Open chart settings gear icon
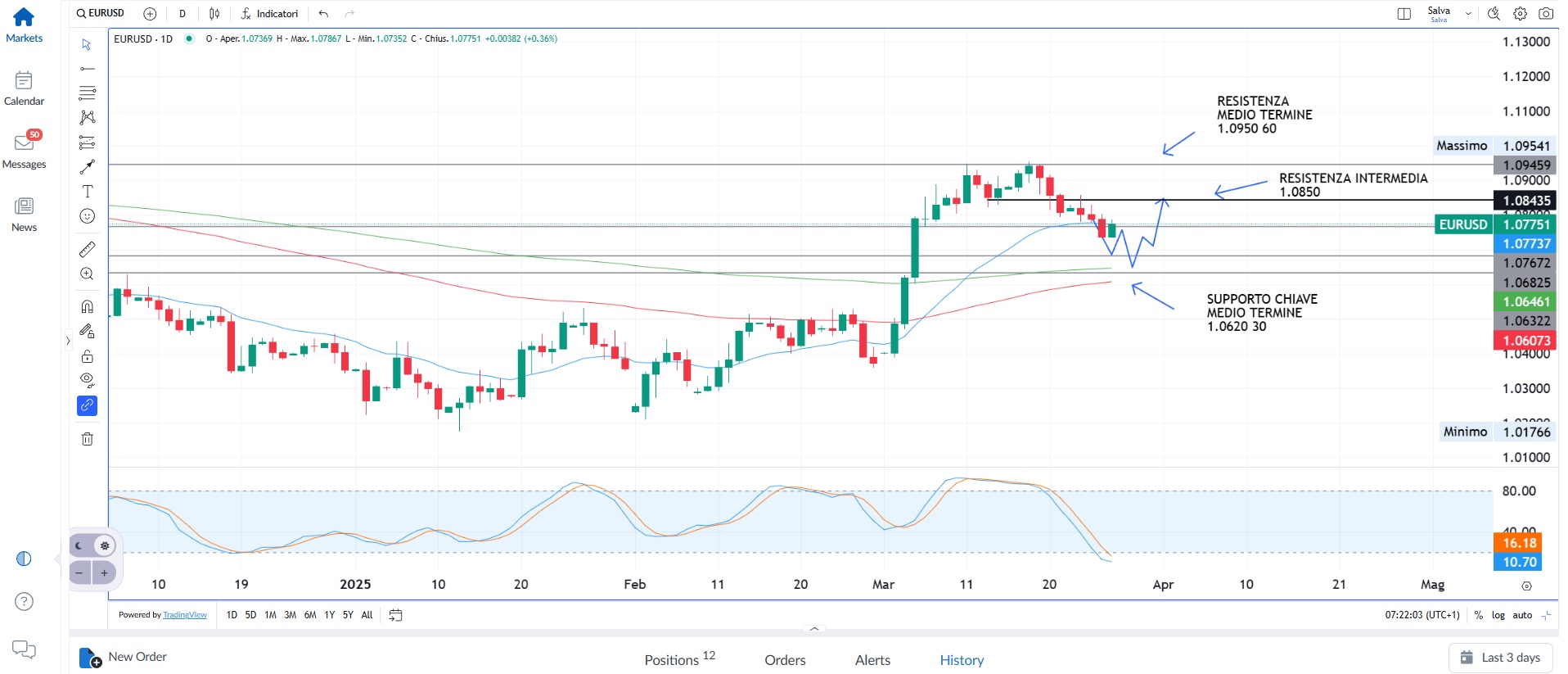The width and height of the screenshot is (1568, 674). (1520, 14)
